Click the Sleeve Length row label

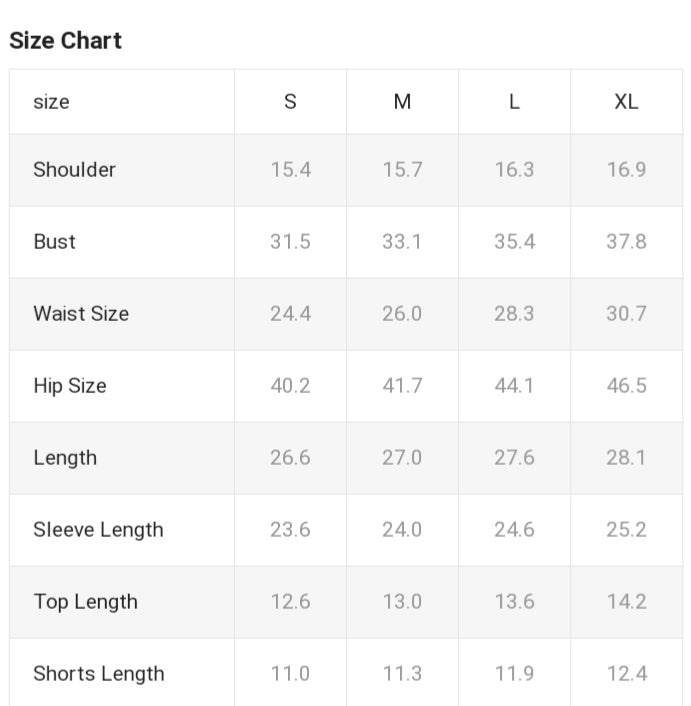98,530
